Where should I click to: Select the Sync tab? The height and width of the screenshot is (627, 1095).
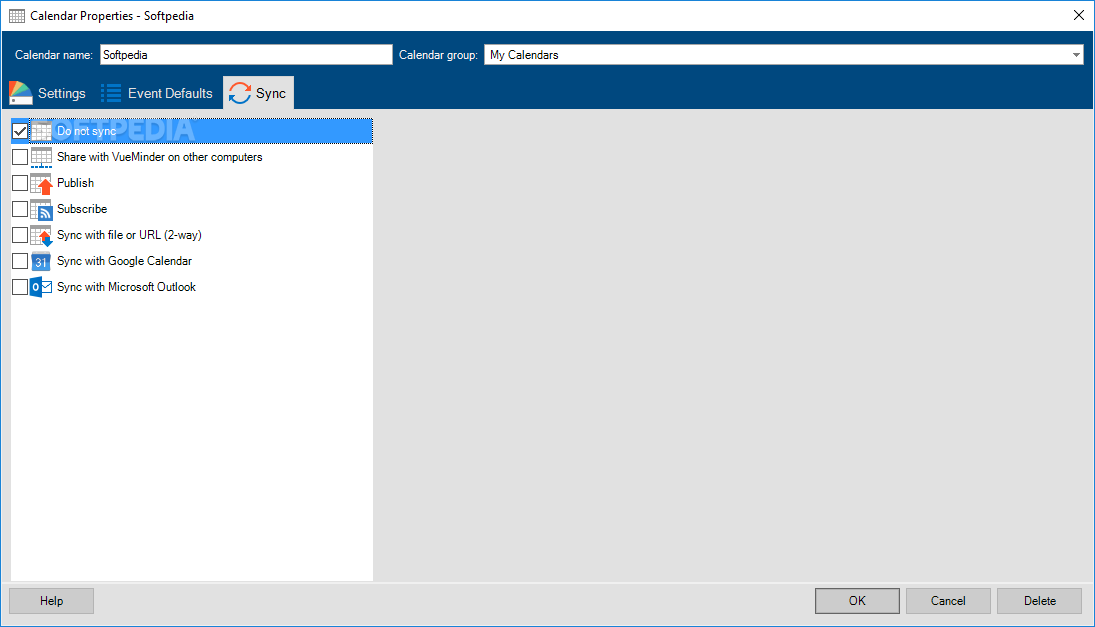point(258,93)
